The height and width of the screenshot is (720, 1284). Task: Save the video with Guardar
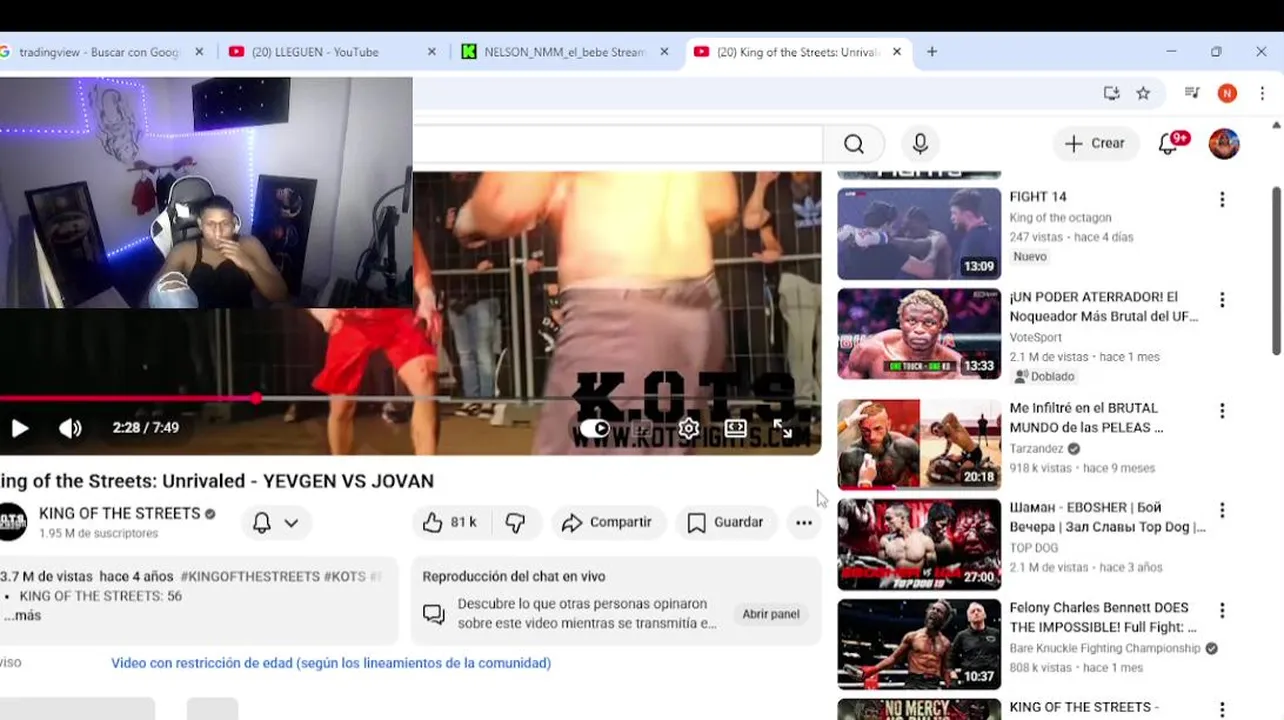click(x=726, y=522)
